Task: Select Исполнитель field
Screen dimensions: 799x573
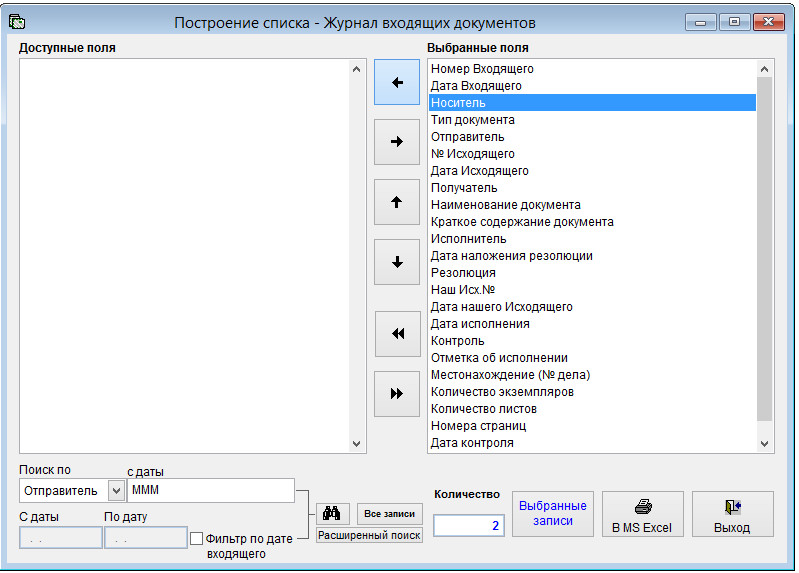Action: pyautogui.click(x=592, y=239)
